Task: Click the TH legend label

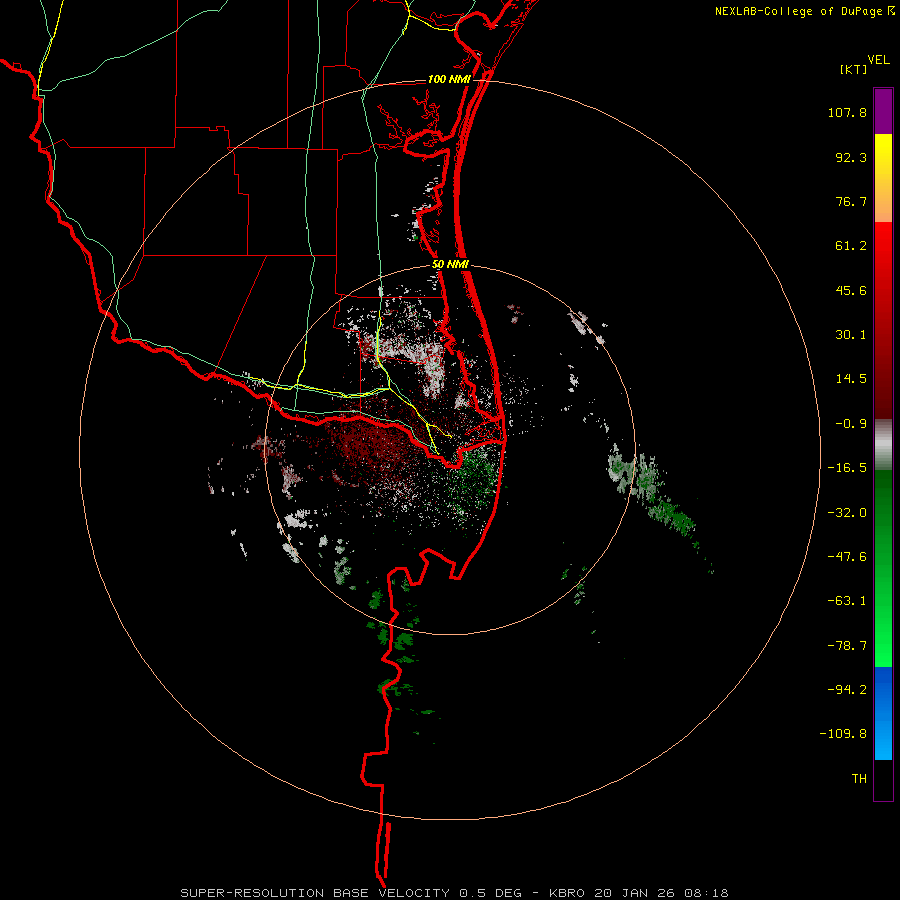Action: coord(859,779)
